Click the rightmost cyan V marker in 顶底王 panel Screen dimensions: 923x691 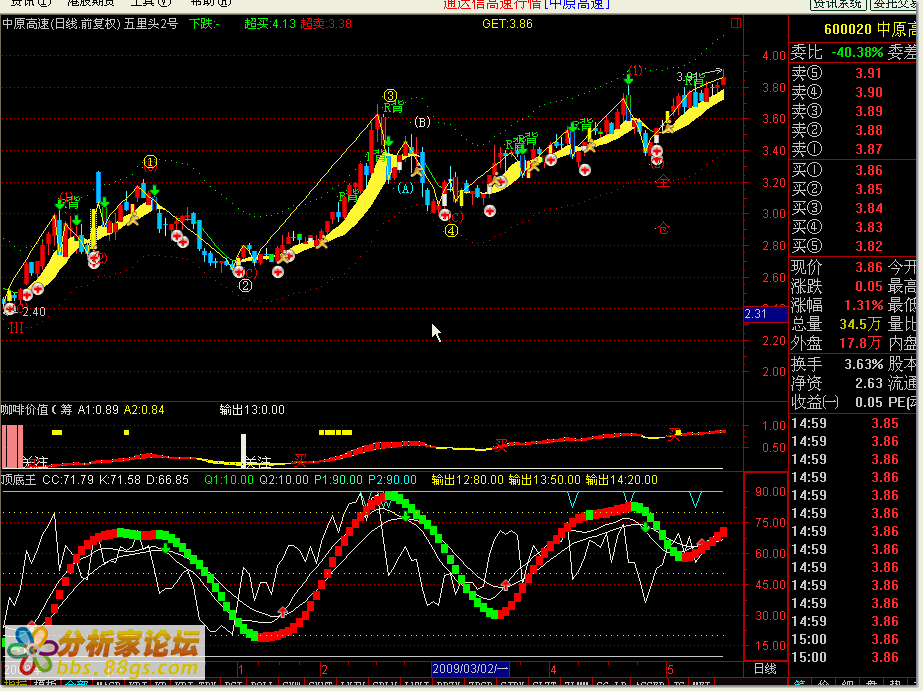(695, 500)
